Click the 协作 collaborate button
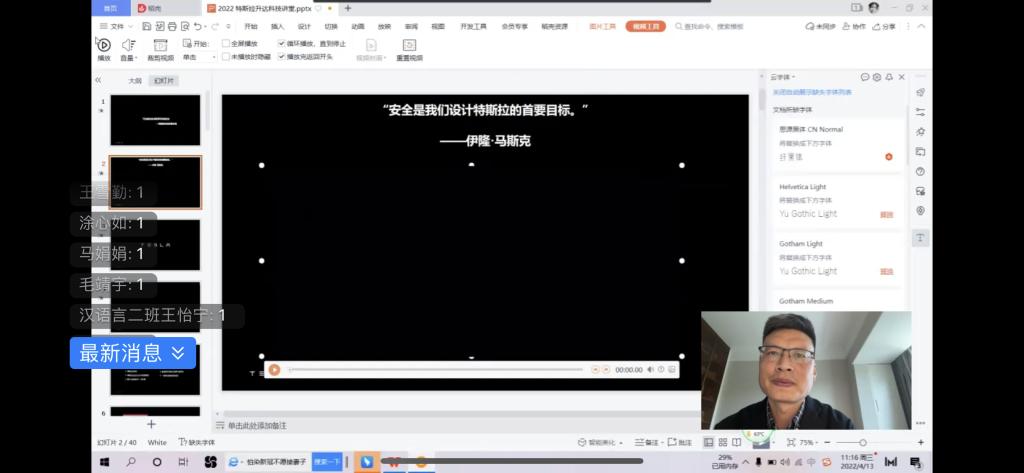Image resolution: width=1024 pixels, height=473 pixels. [x=854, y=26]
